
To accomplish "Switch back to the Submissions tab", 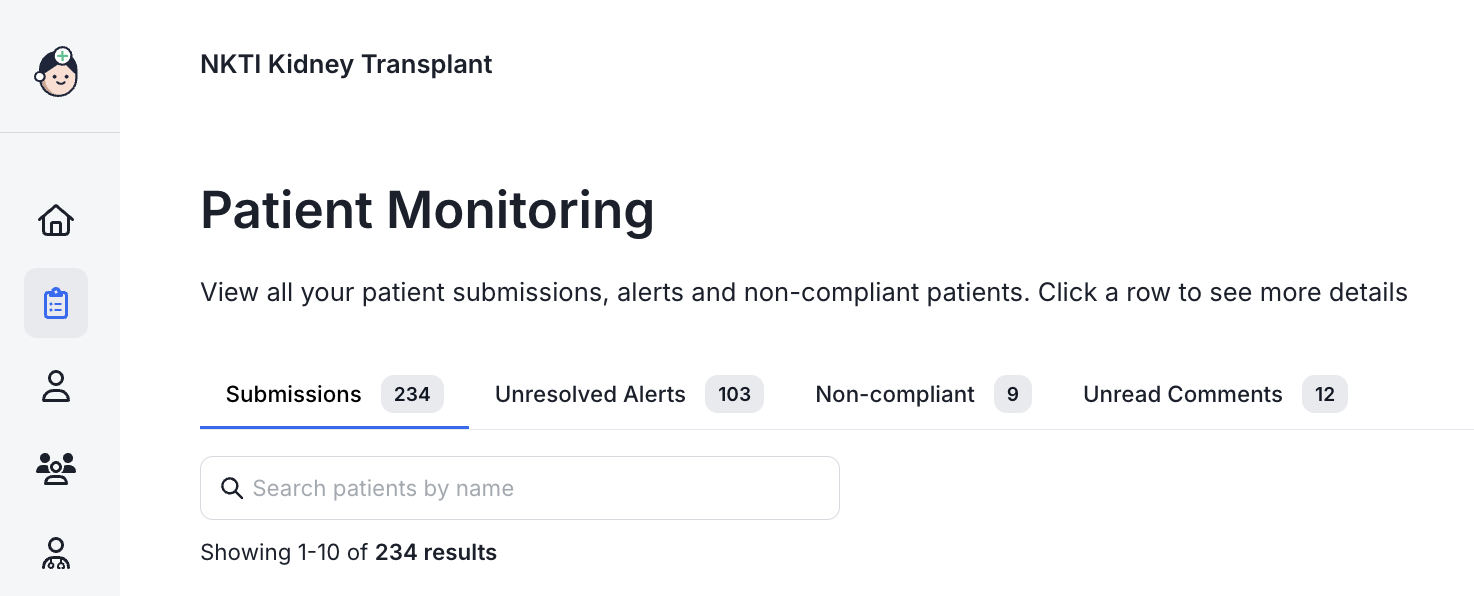I will [293, 394].
